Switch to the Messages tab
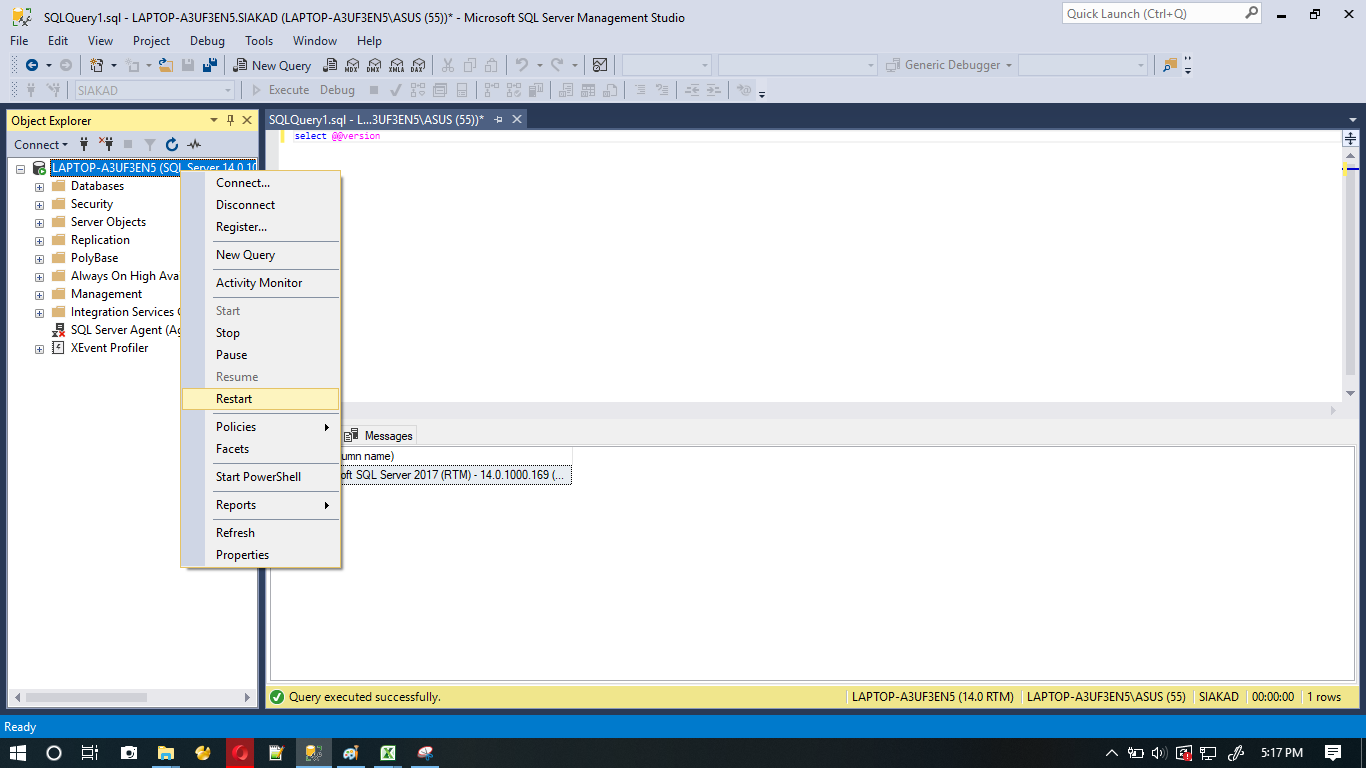 [x=387, y=435]
